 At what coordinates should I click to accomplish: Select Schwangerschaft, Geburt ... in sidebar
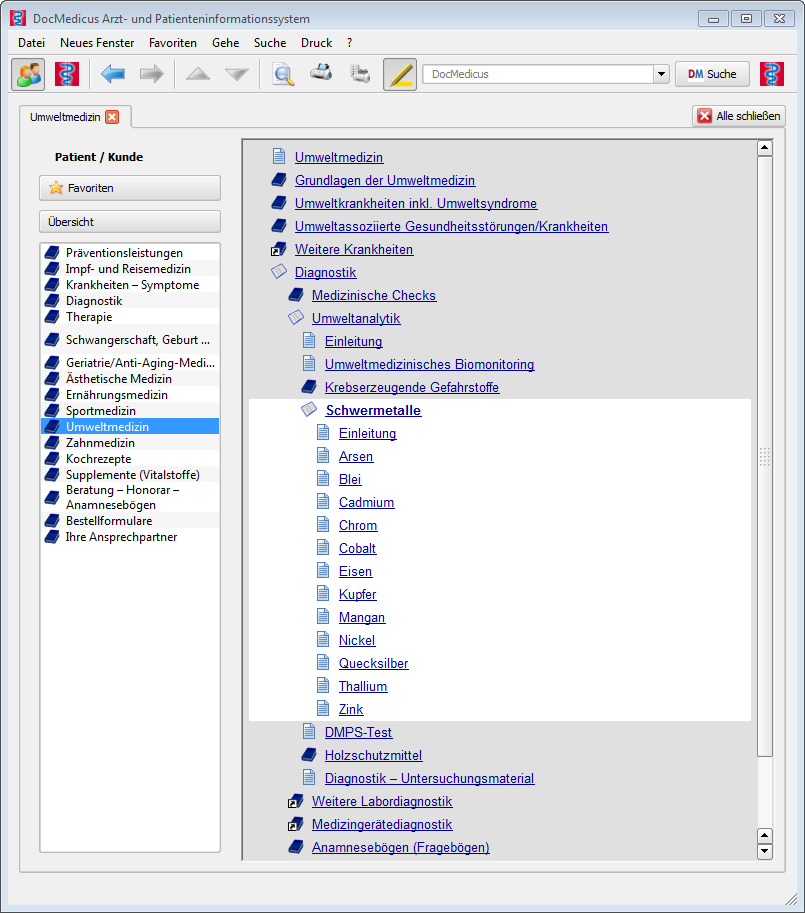[x=130, y=339]
